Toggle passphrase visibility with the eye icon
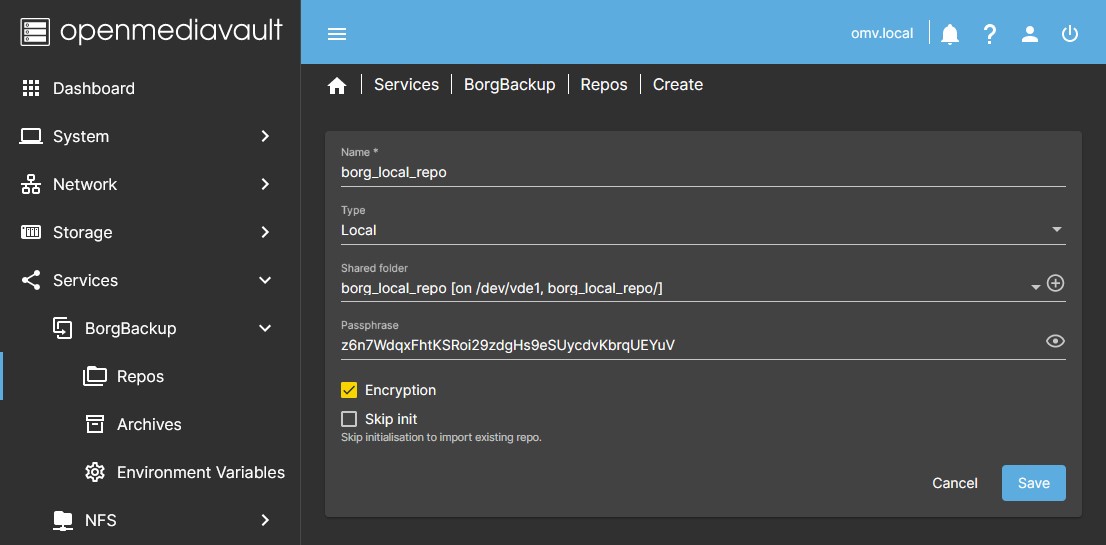This screenshot has width=1106, height=545. pos(1055,342)
